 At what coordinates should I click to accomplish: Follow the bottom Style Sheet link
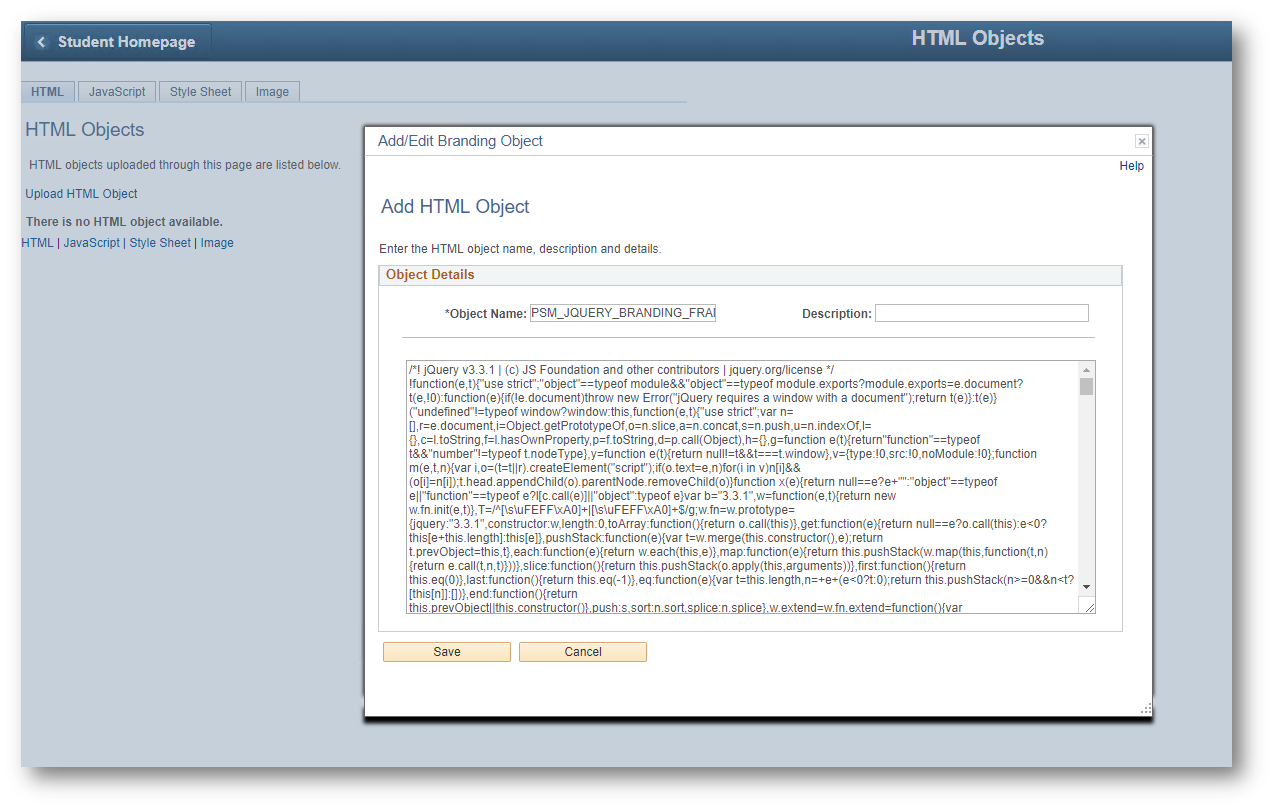(160, 243)
